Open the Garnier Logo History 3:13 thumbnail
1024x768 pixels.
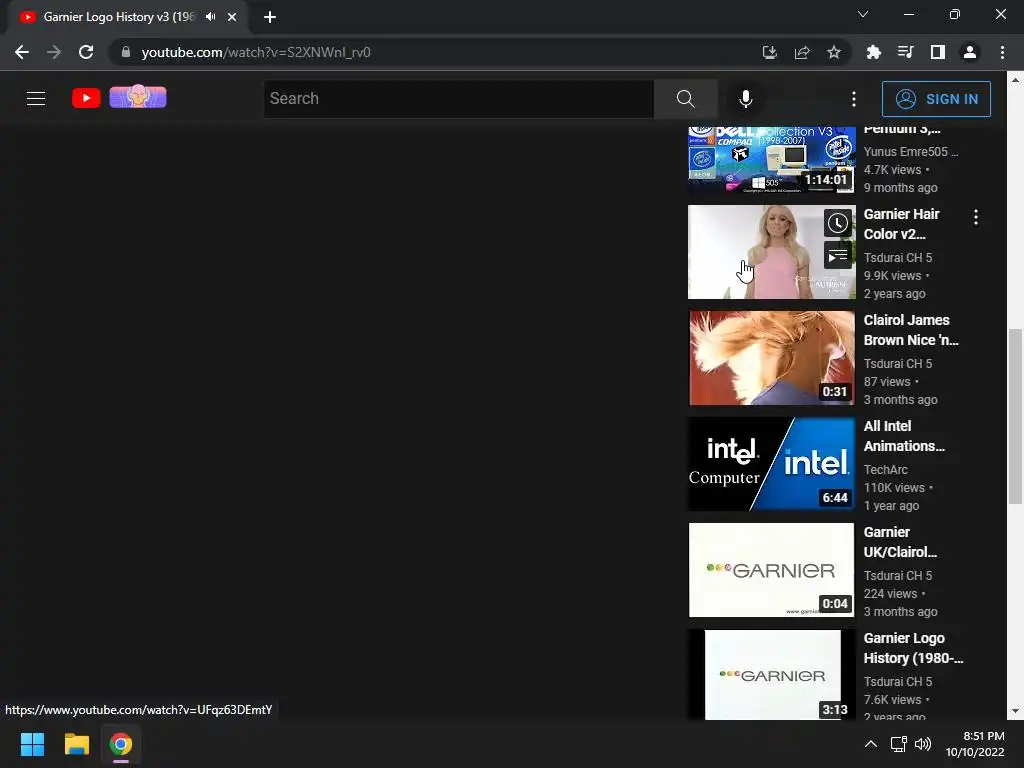[x=771, y=675]
